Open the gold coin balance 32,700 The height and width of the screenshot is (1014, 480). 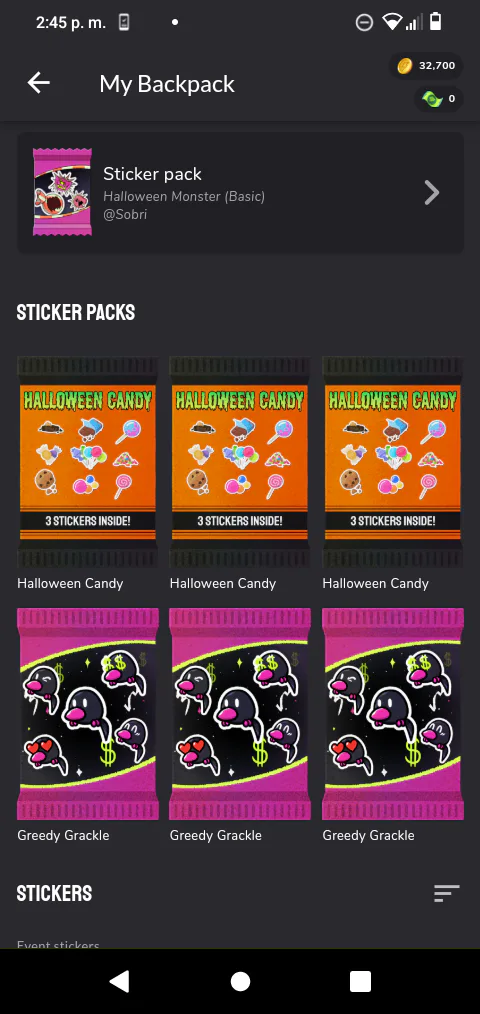[426, 65]
